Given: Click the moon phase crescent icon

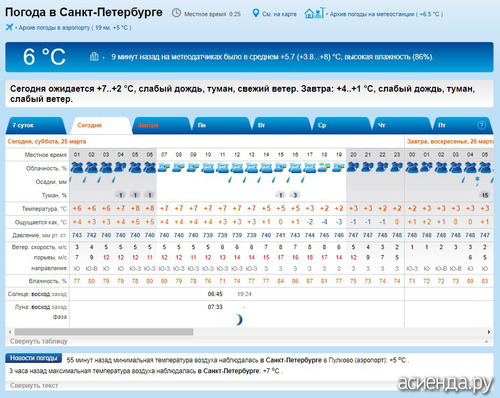Looking at the screenshot, I should (239, 320).
